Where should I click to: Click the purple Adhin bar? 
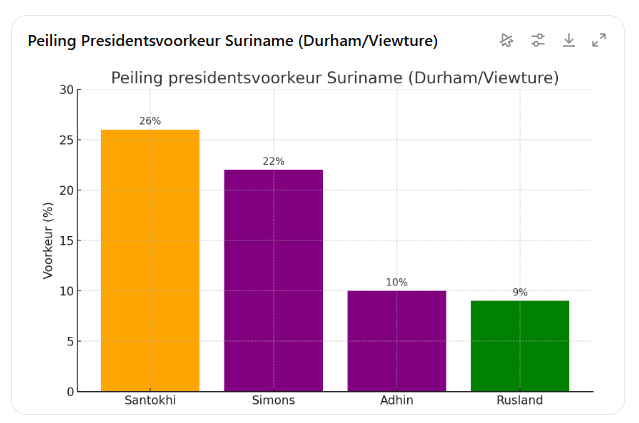[x=397, y=340]
